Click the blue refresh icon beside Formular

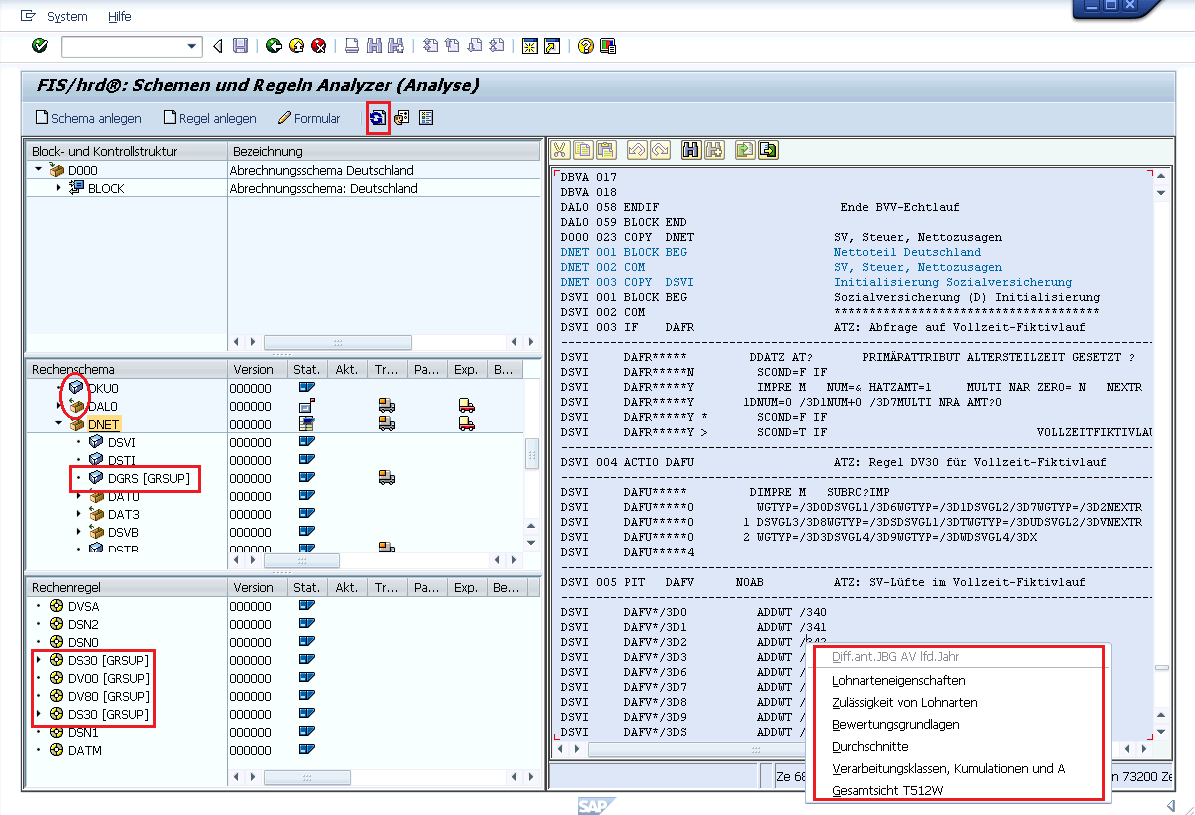coord(378,118)
